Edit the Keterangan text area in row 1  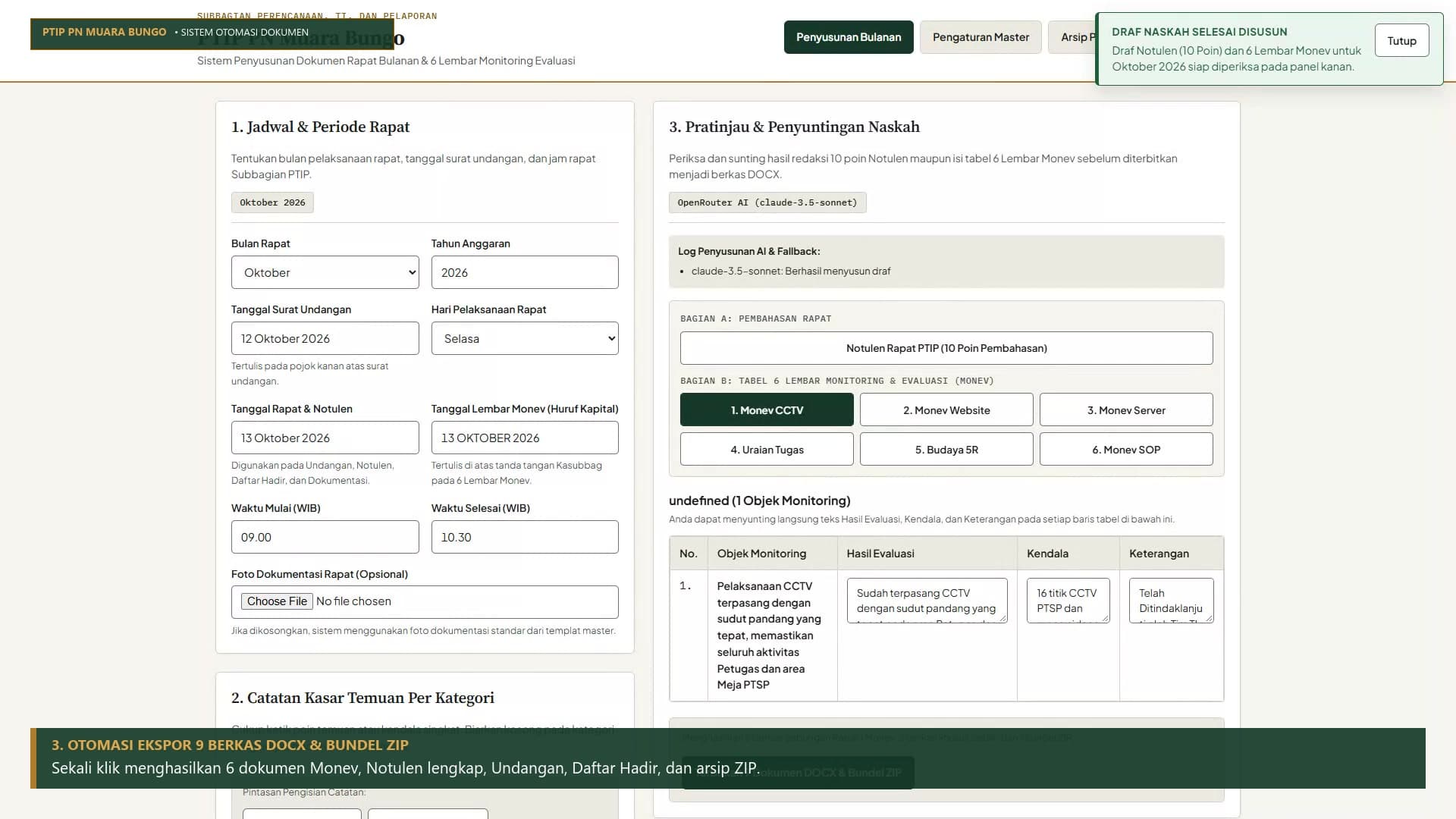[1171, 601]
